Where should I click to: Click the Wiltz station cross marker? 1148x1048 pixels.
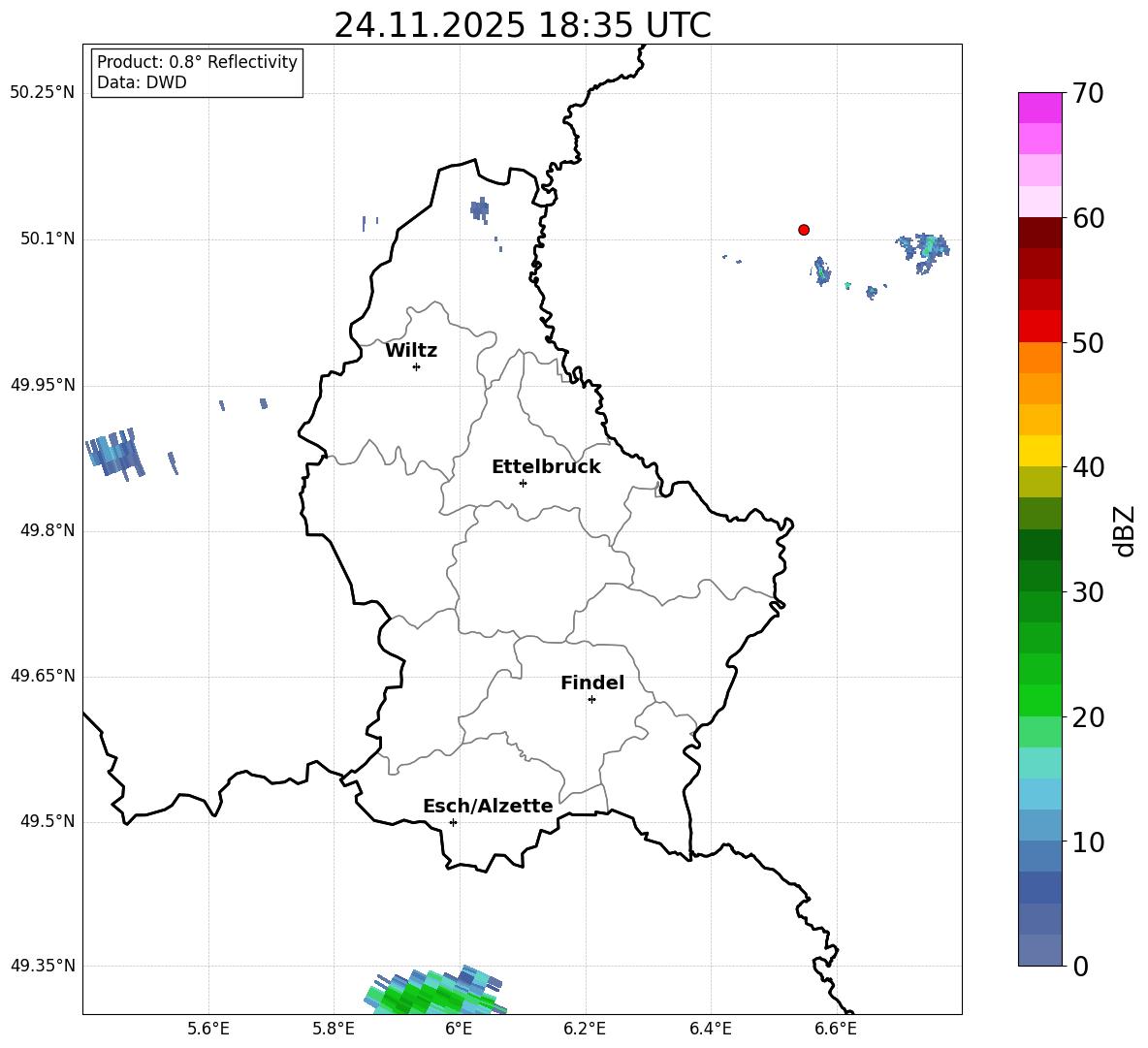coord(417,366)
